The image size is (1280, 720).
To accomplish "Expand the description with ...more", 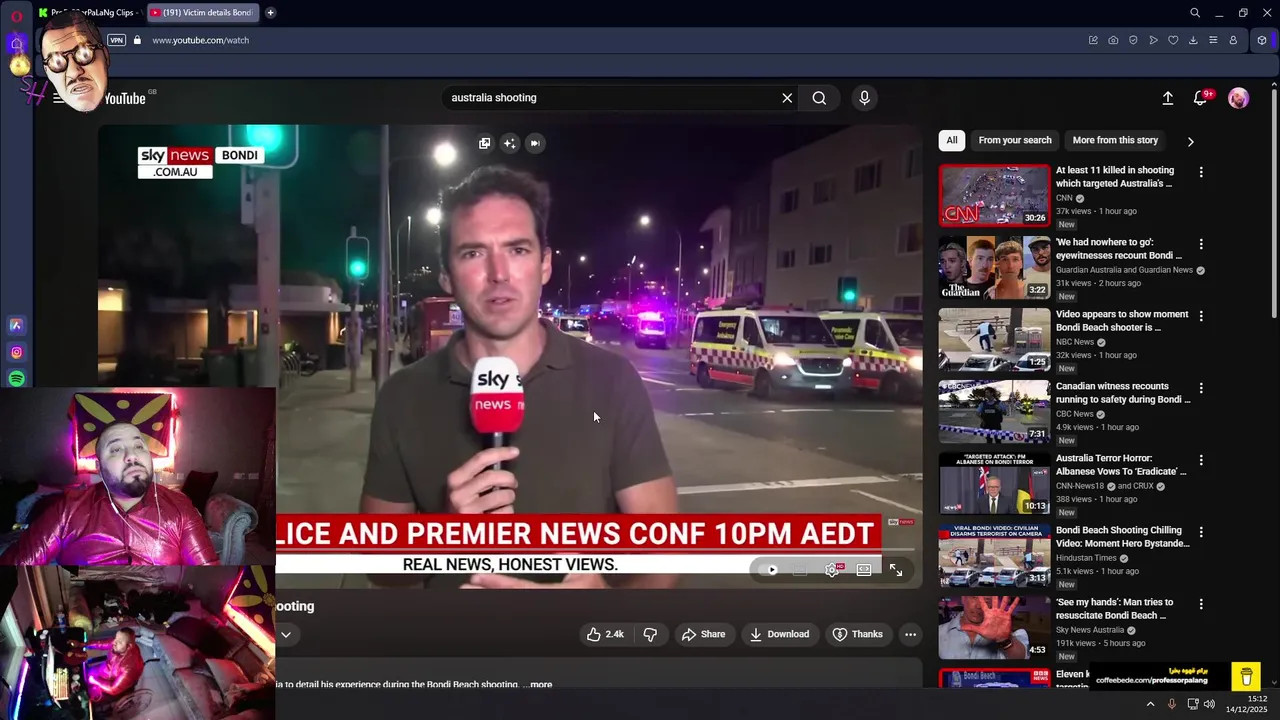I will [x=539, y=685].
